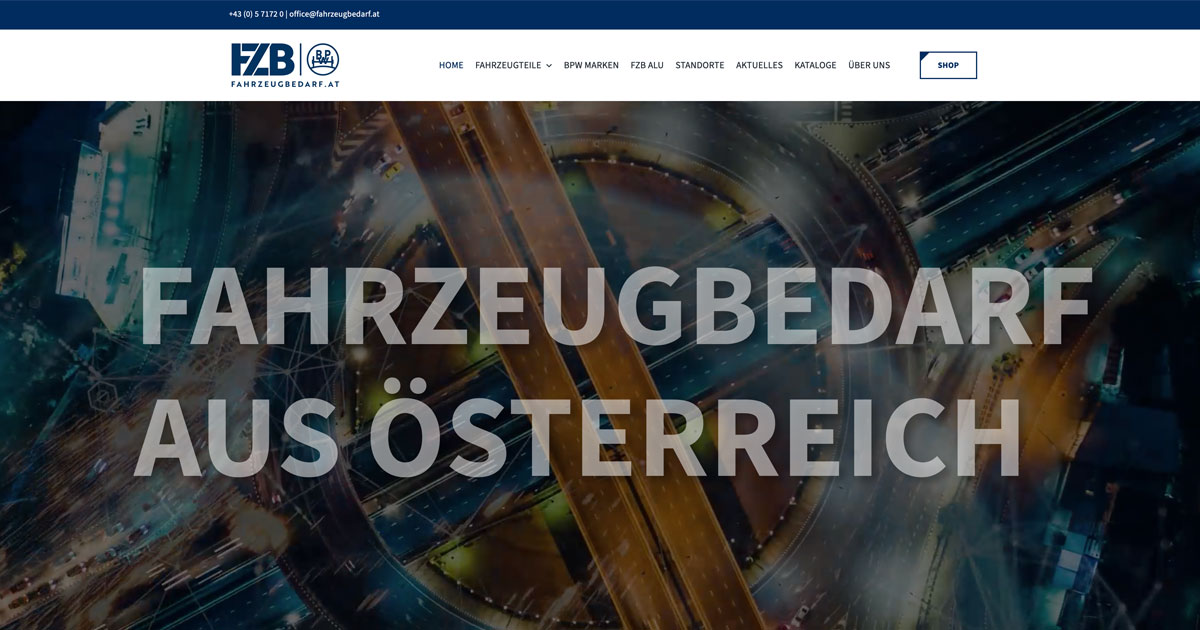Navigate to FZB ALU
1200x630 pixels.
(647, 65)
